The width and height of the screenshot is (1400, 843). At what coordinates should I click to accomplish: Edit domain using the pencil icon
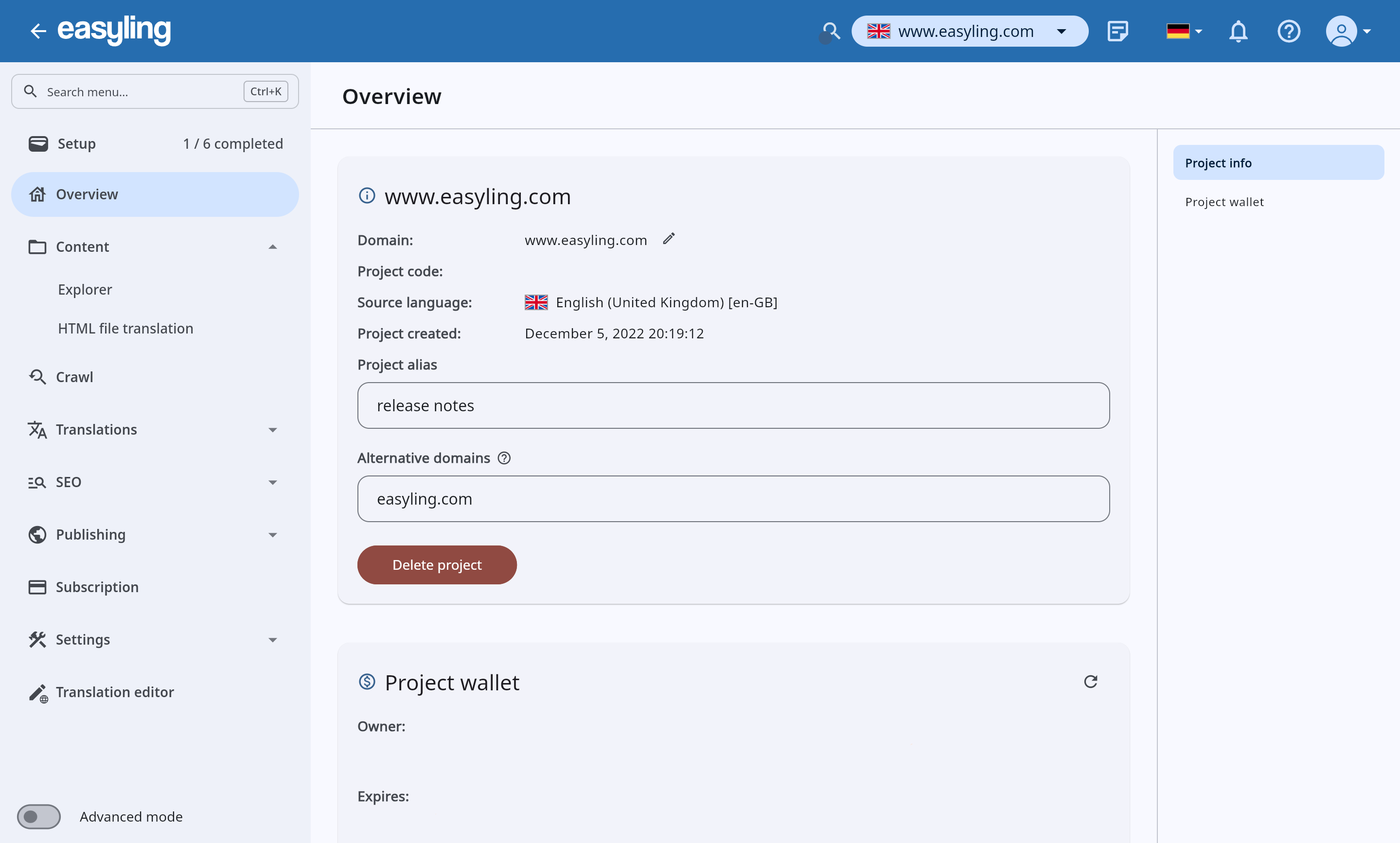click(669, 239)
